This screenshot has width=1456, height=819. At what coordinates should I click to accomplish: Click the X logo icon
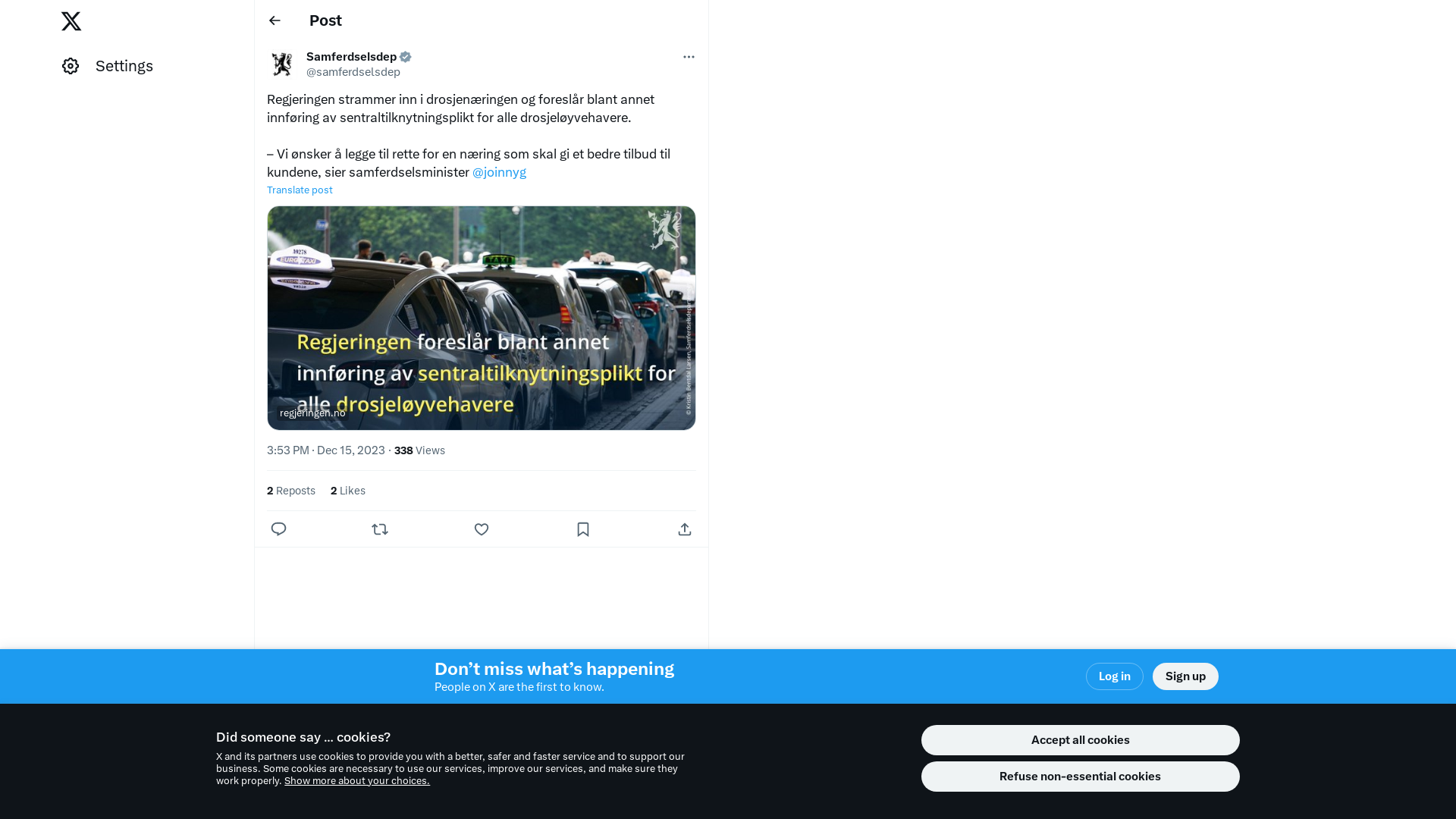(71, 21)
